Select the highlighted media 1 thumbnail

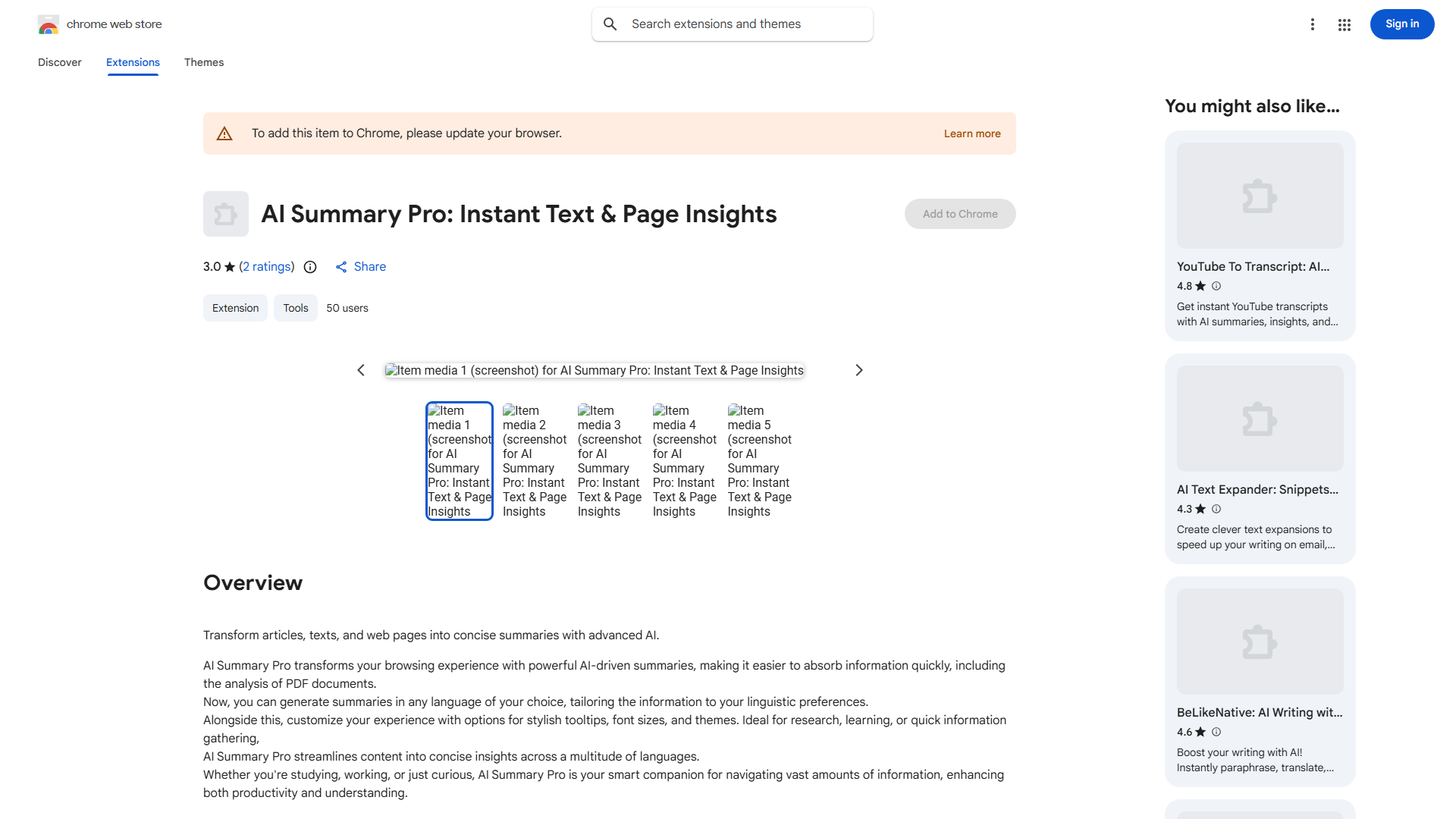[x=459, y=460]
